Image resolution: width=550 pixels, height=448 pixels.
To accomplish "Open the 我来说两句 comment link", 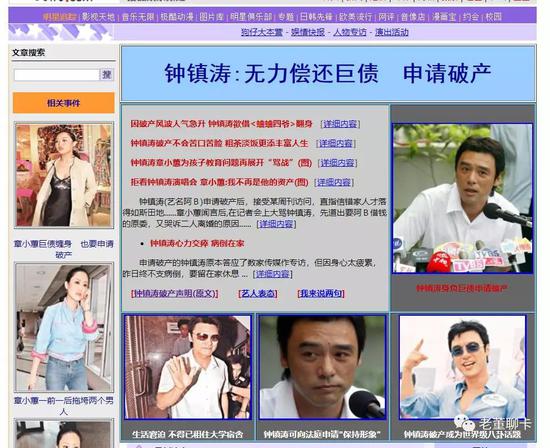I will click(321, 293).
